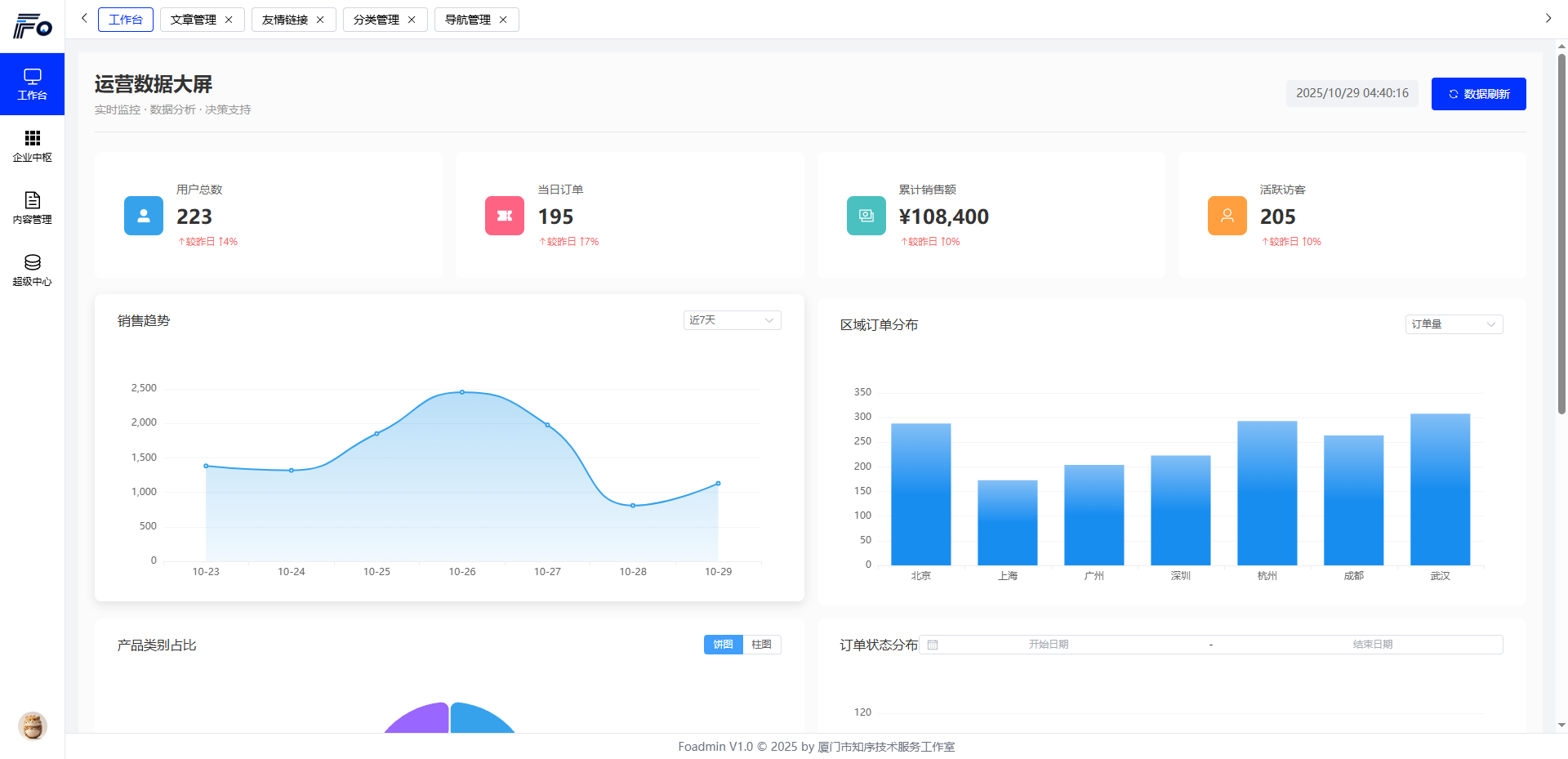This screenshot has height=759, width=1568.
Task: Switch to the 分类管理 tab
Action: 376,20
